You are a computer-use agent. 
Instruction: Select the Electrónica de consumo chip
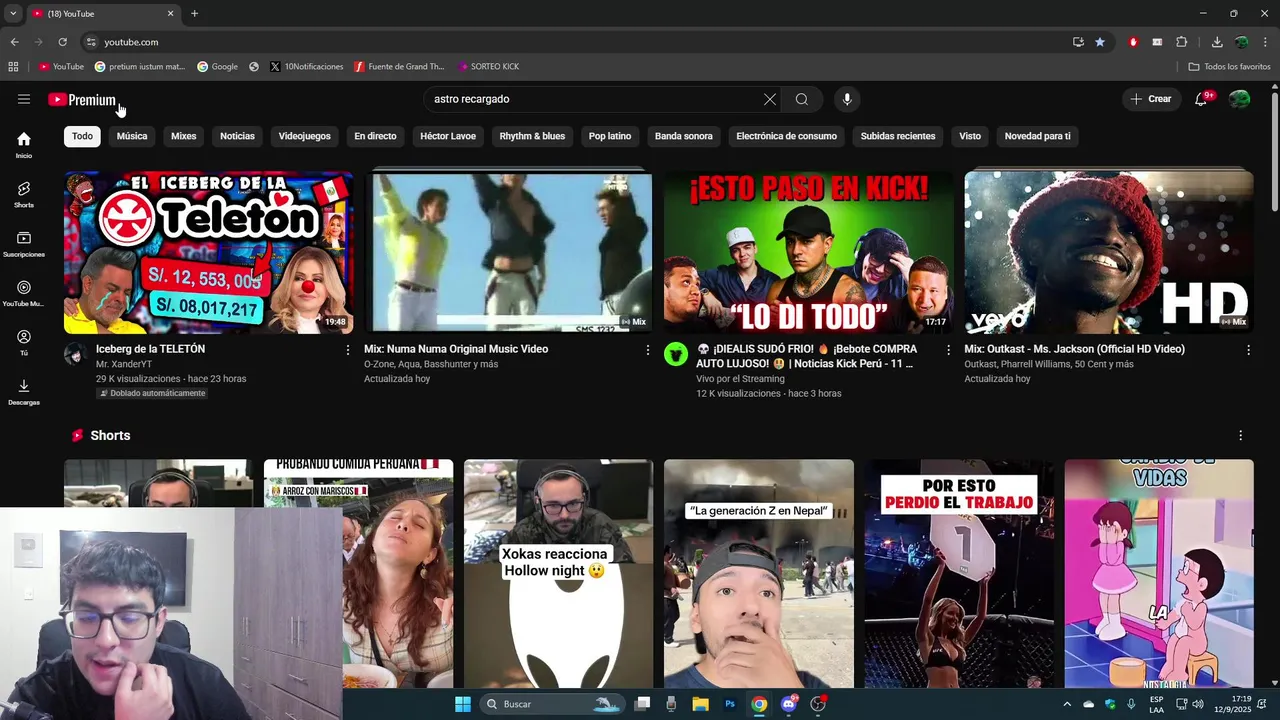(787, 136)
